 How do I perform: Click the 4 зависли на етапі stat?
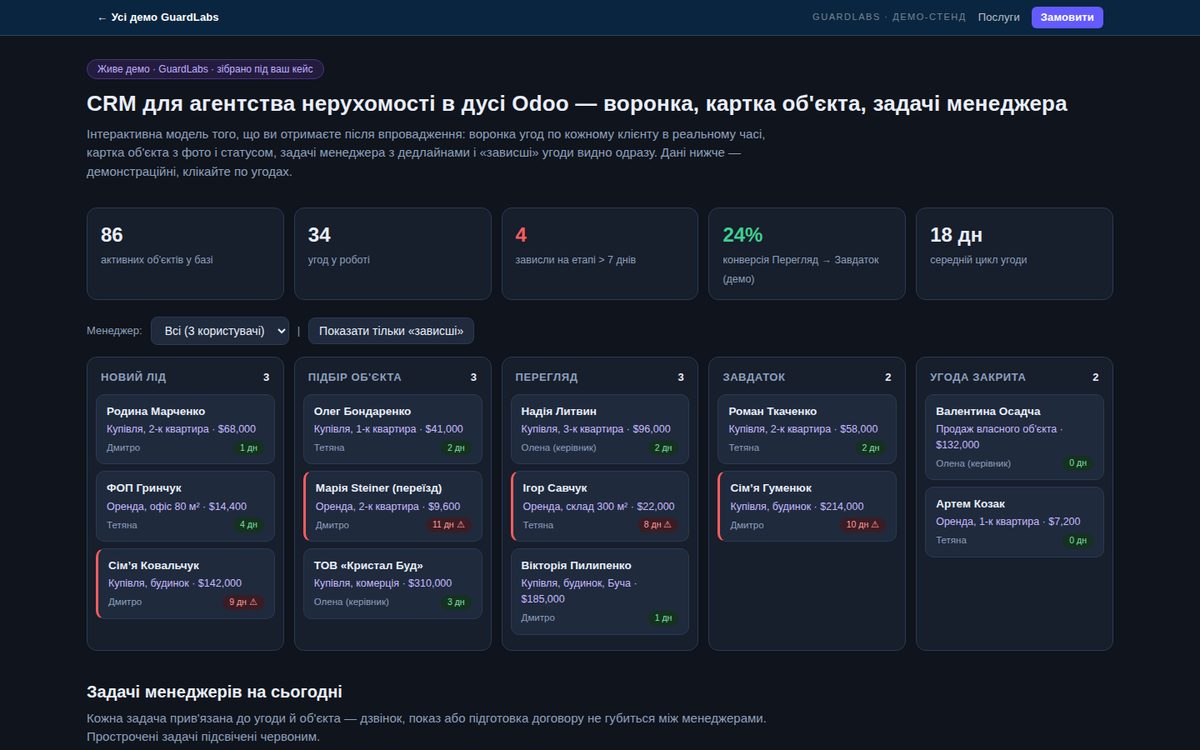pyautogui.click(x=600, y=254)
